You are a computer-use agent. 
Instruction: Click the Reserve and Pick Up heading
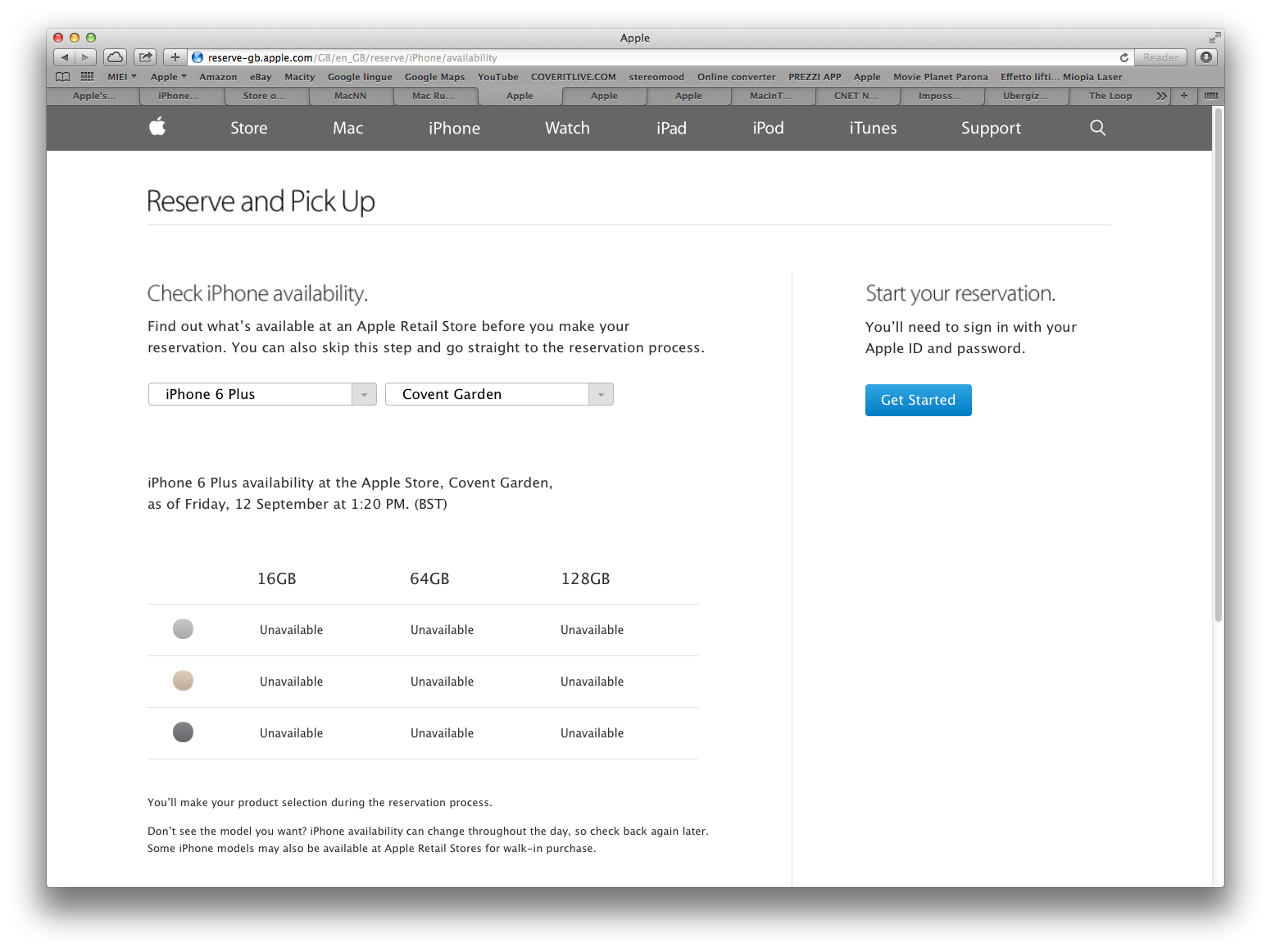pyautogui.click(x=261, y=202)
